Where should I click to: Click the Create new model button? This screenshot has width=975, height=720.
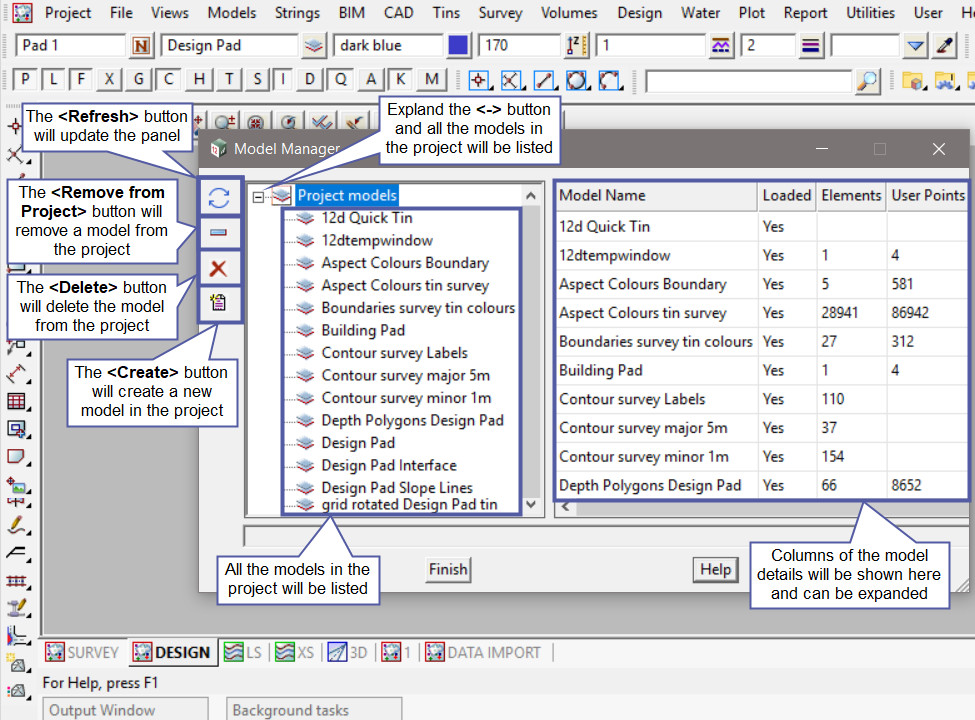pyautogui.click(x=218, y=304)
